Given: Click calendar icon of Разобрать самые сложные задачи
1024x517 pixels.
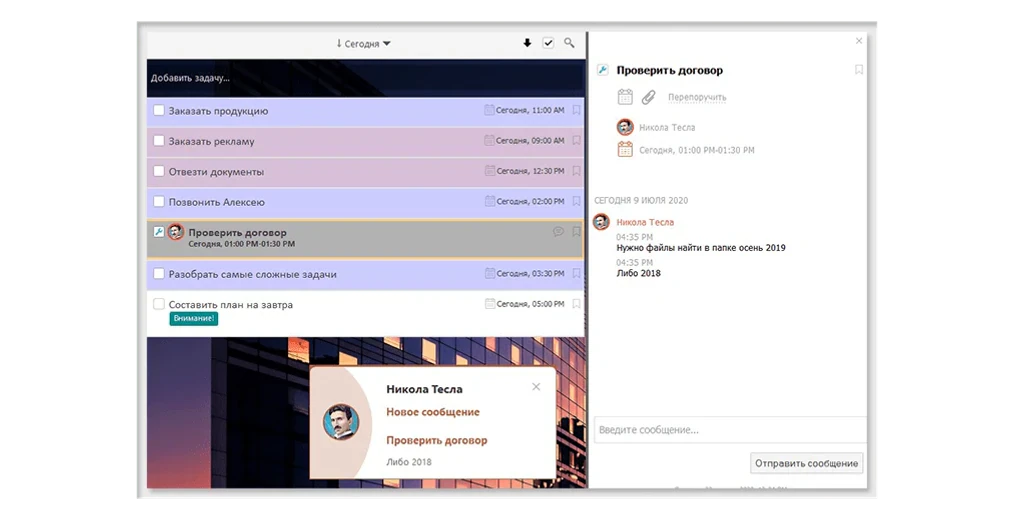Looking at the screenshot, I should pos(489,273).
